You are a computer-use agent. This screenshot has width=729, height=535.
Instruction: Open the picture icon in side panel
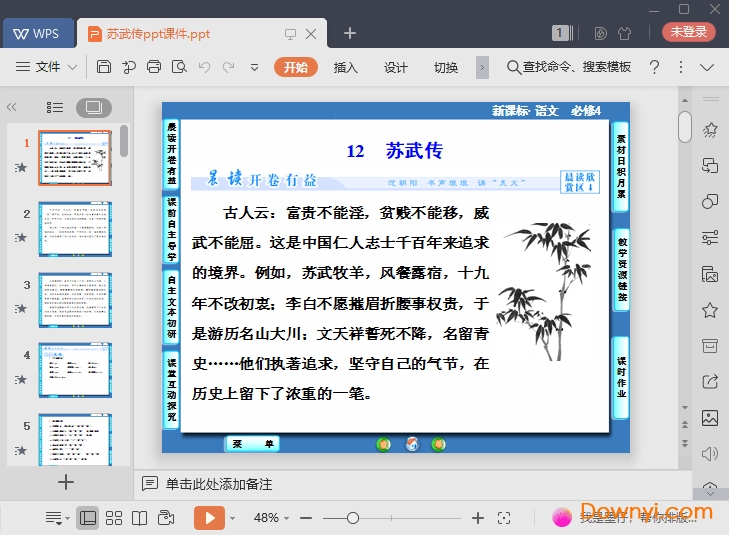point(710,418)
